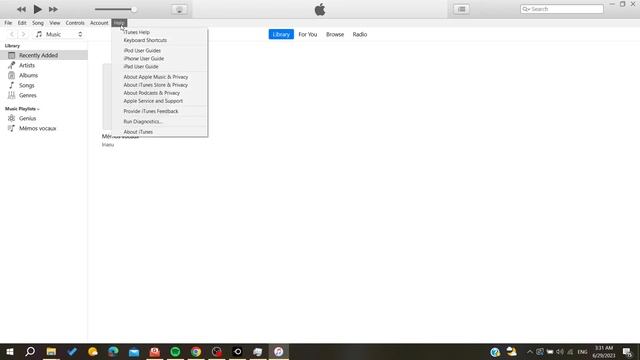Go back with the left arrow
The image size is (640, 360).
[x=12, y=34]
